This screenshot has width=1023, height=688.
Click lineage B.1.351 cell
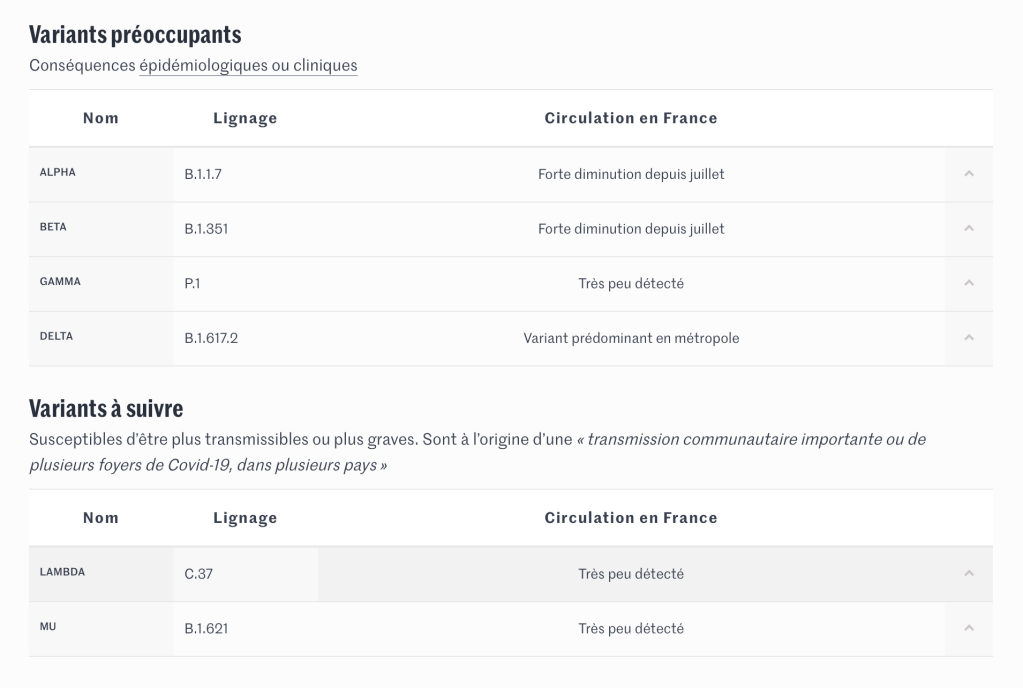[x=206, y=229]
